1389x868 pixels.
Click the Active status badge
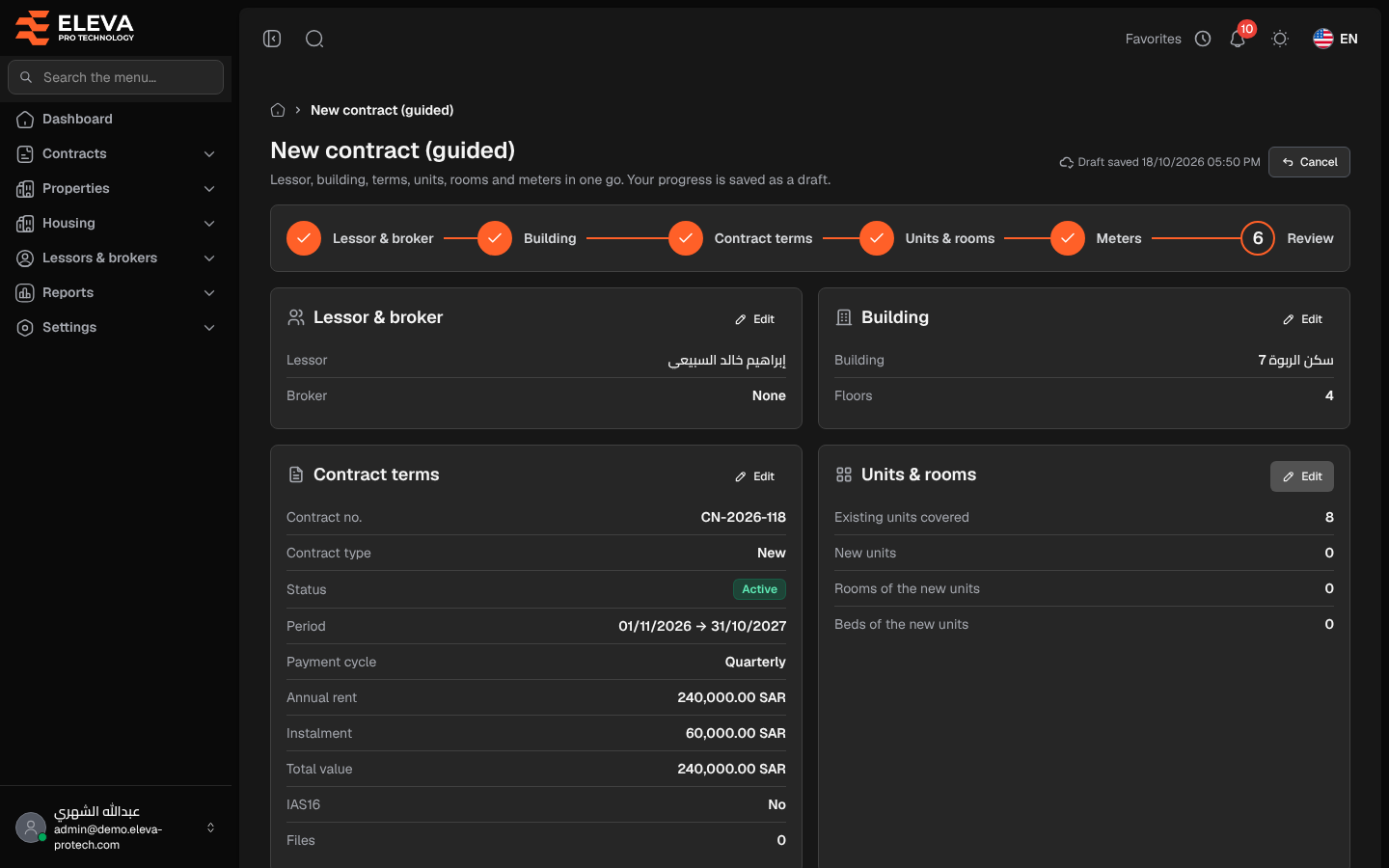pyautogui.click(x=759, y=589)
